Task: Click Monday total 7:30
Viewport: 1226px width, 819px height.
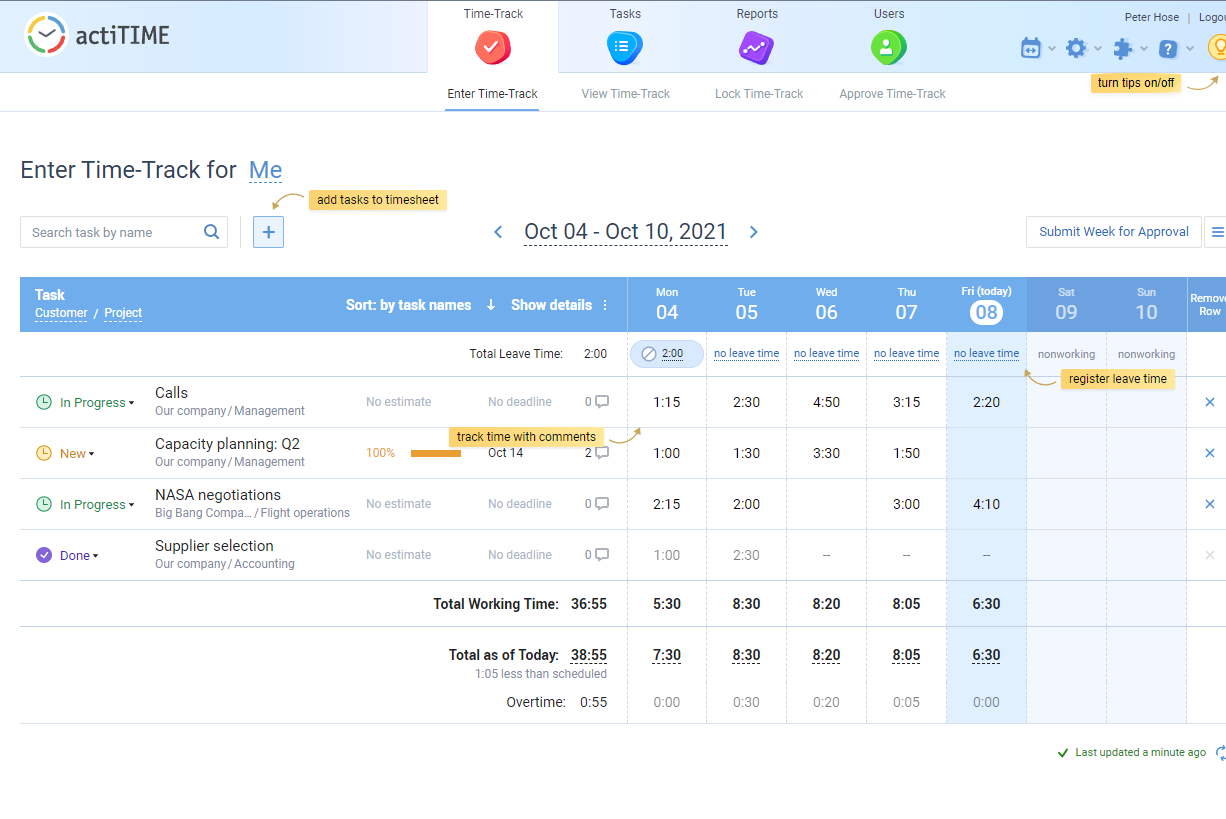Action: (667, 656)
